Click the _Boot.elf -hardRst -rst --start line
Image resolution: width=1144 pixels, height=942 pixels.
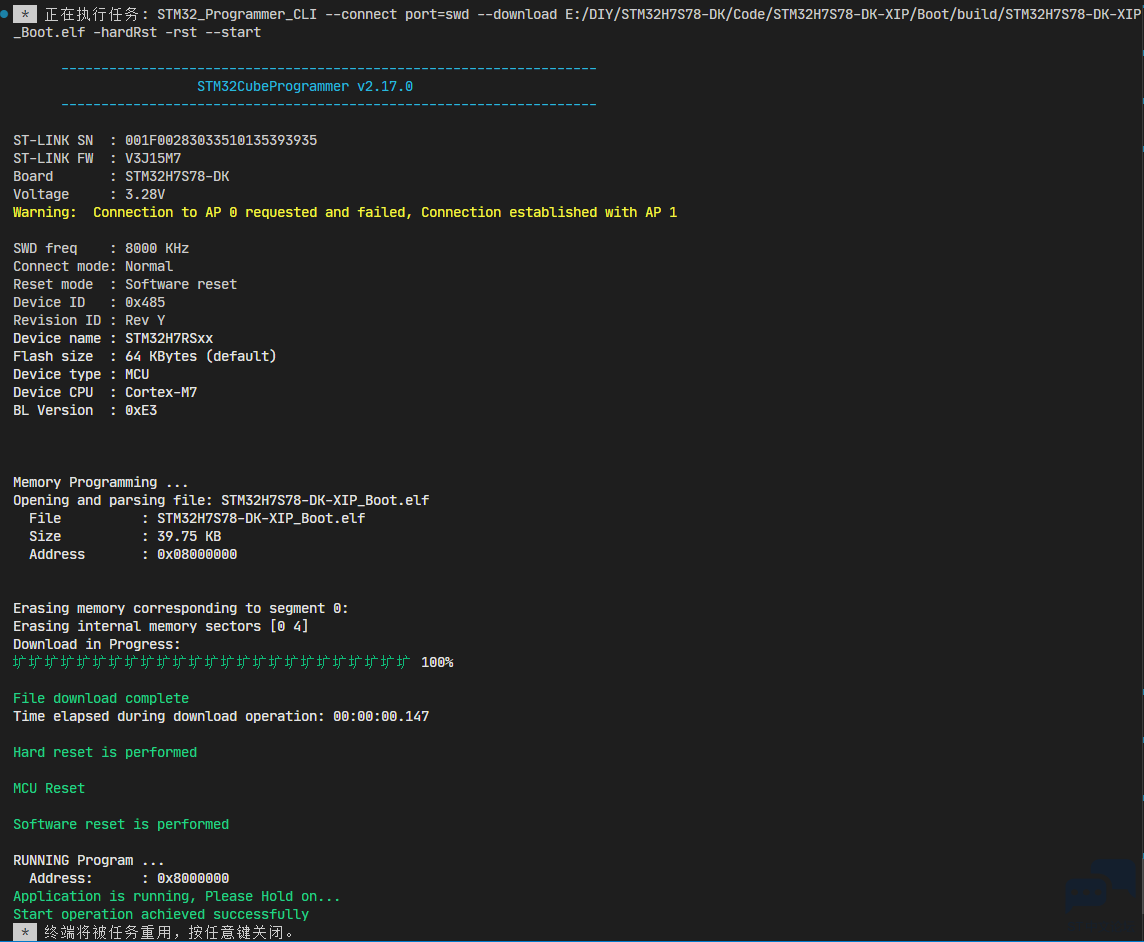tap(137, 33)
